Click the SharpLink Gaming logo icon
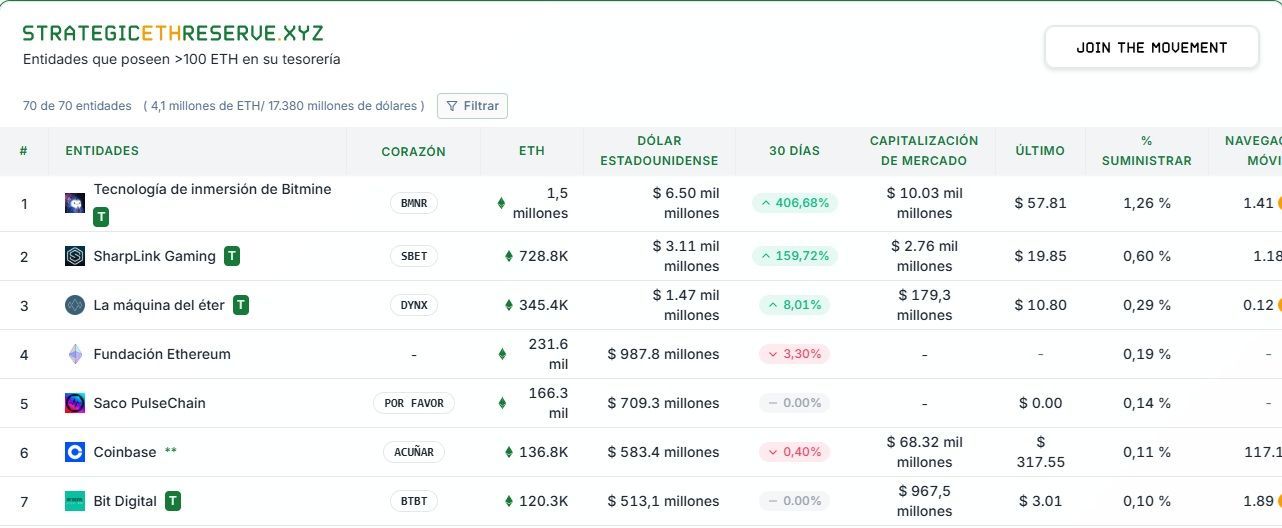 point(75,256)
